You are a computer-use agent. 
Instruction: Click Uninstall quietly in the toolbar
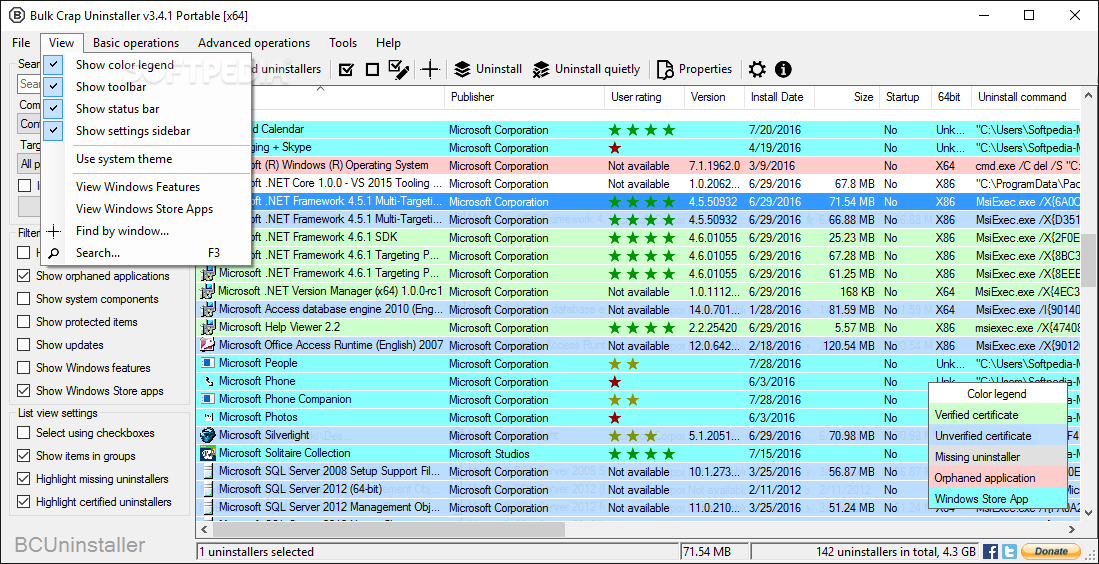(x=587, y=69)
